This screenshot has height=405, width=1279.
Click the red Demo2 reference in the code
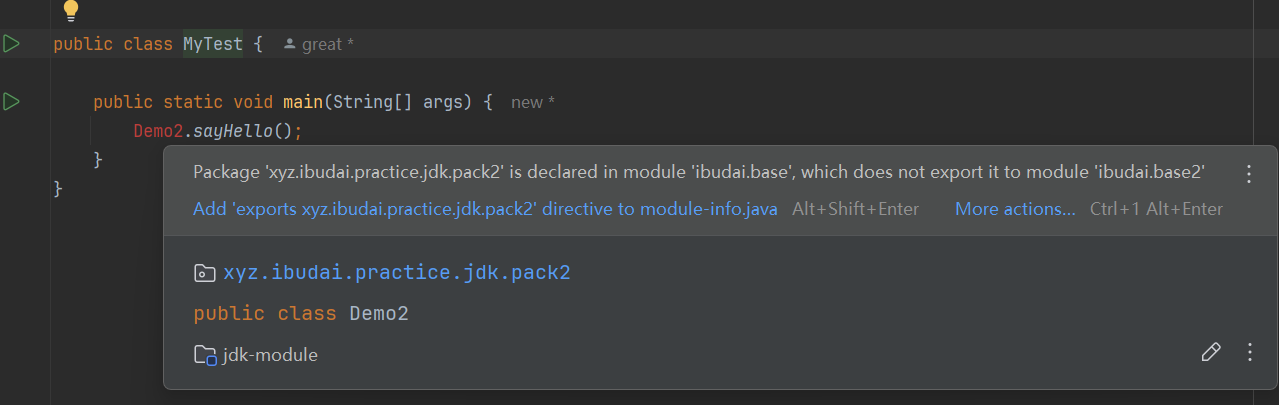click(158, 130)
